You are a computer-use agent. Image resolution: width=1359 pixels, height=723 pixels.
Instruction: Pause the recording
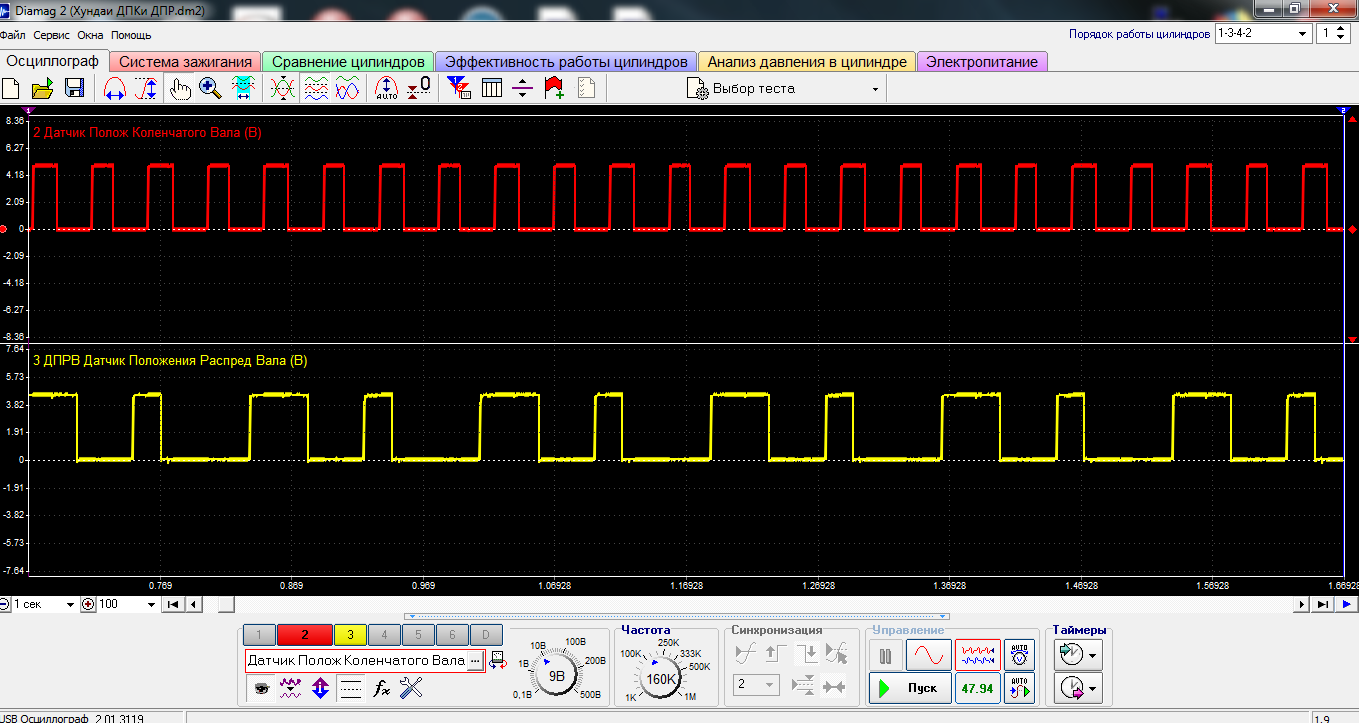pos(885,656)
